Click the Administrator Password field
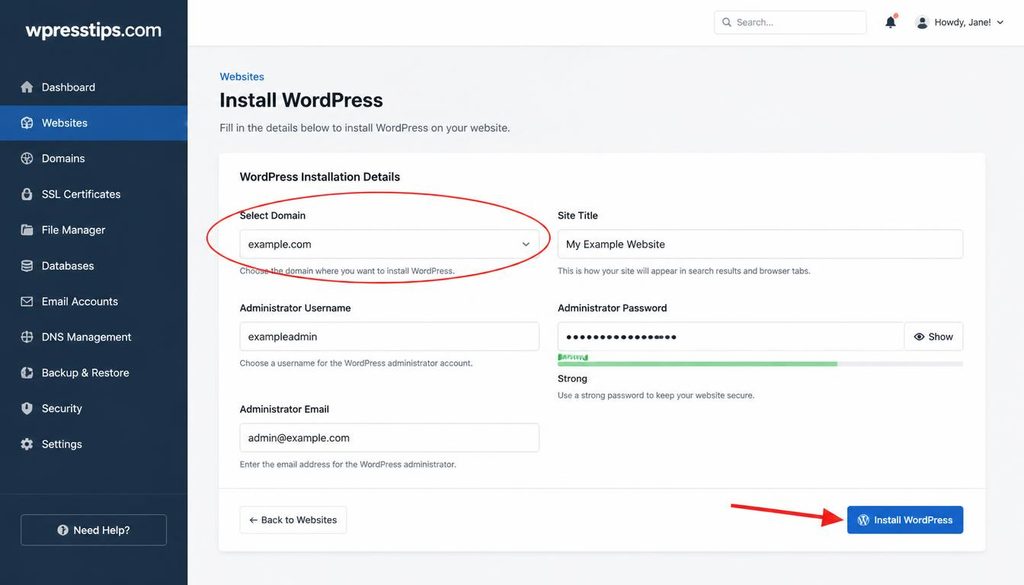The height and width of the screenshot is (585, 1024). point(731,336)
